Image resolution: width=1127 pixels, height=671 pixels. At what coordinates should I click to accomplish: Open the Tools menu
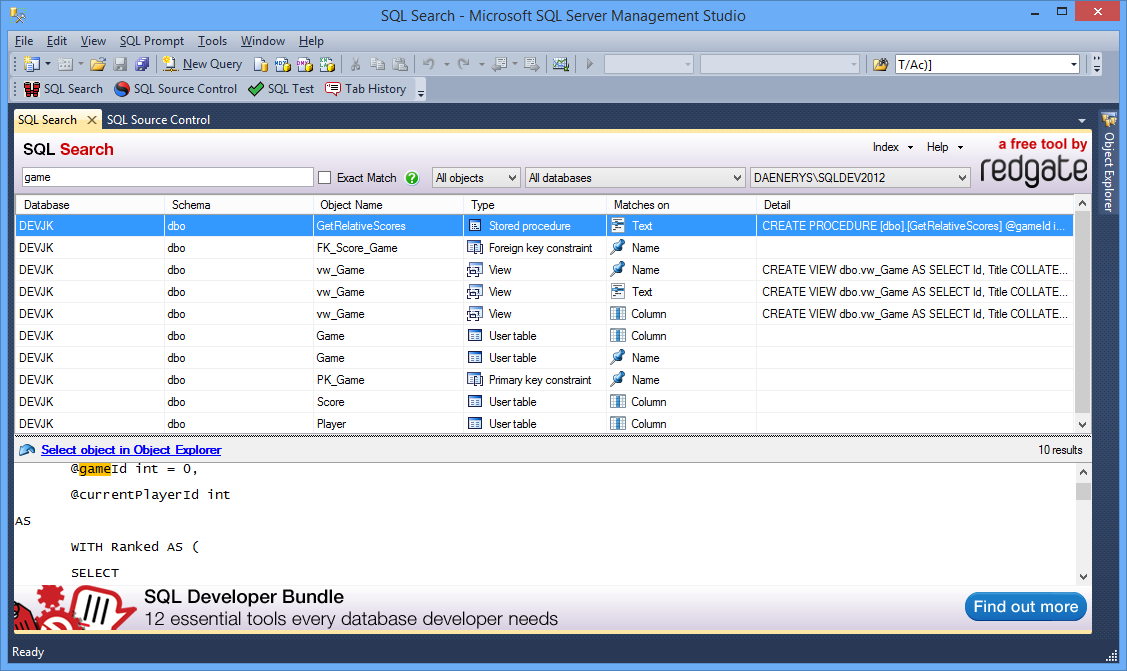(212, 41)
